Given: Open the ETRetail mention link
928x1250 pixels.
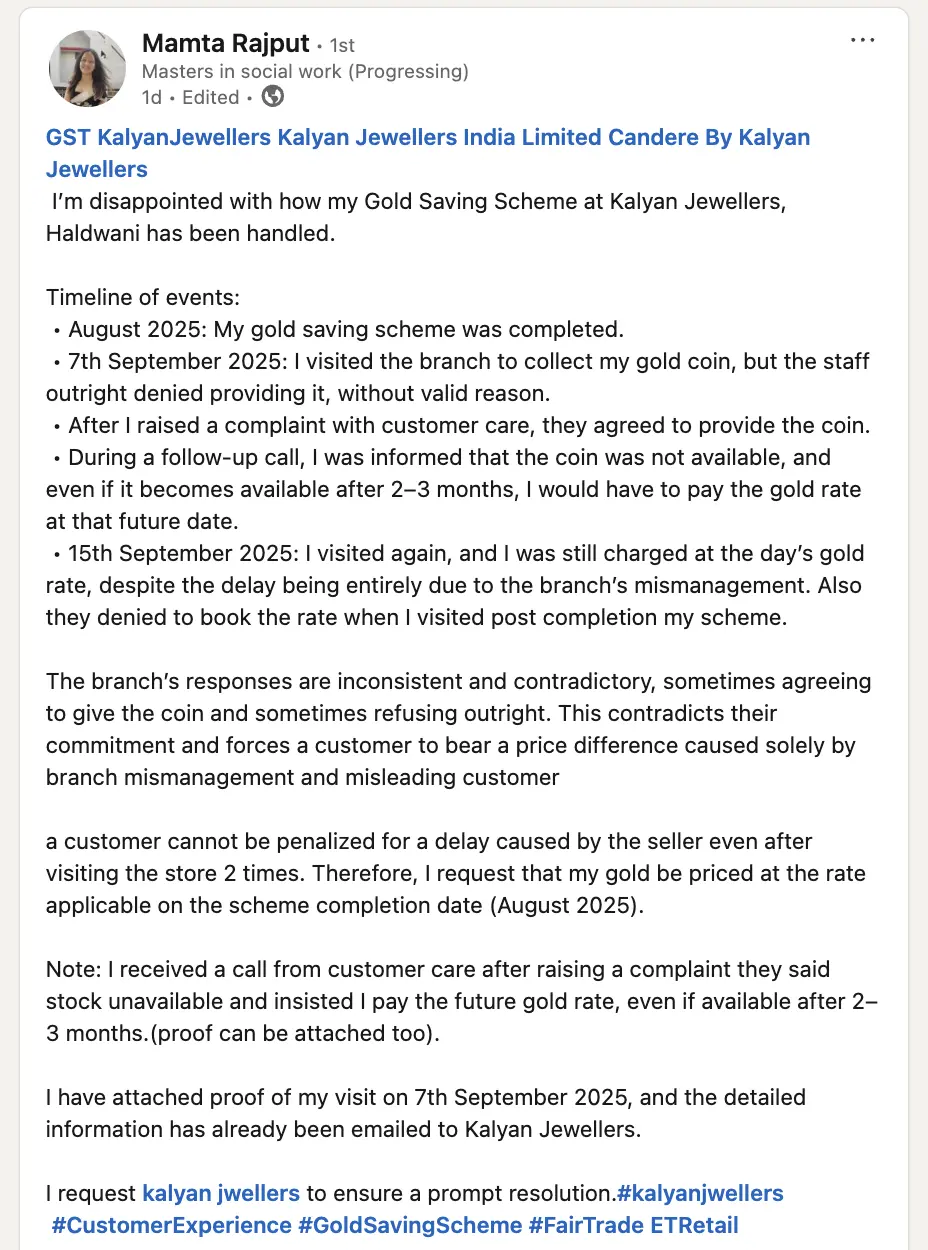Looking at the screenshot, I should [x=694, y=1225].
